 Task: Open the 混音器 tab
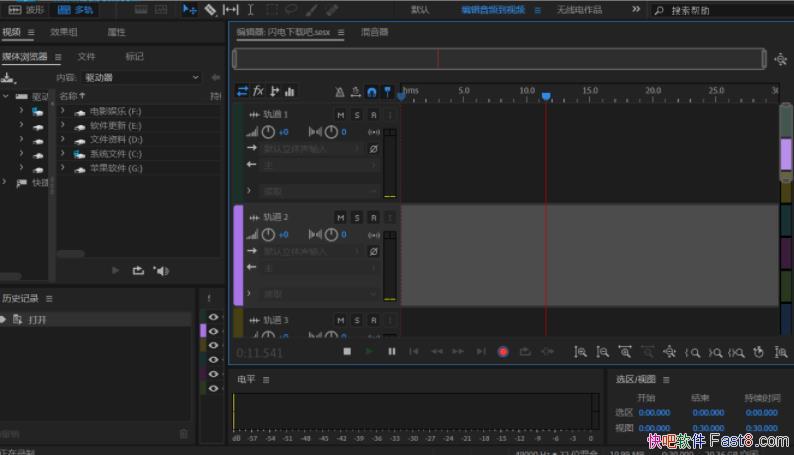374,32
